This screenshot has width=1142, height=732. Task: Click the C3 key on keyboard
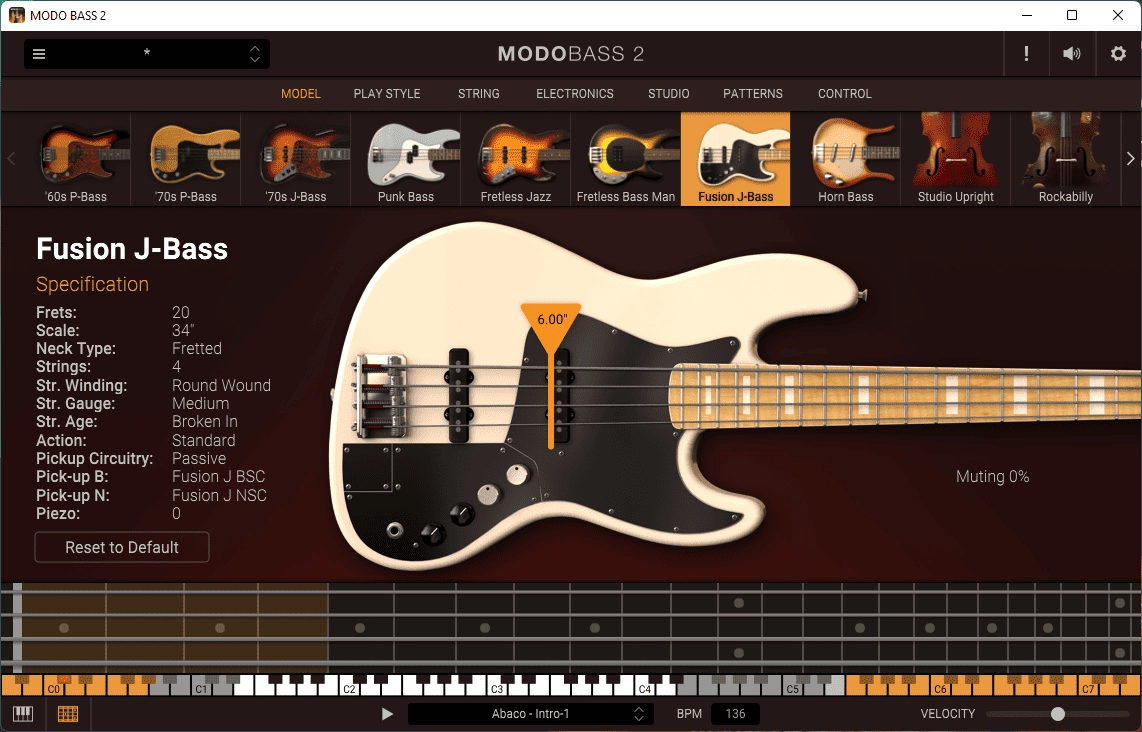point(497,688)
